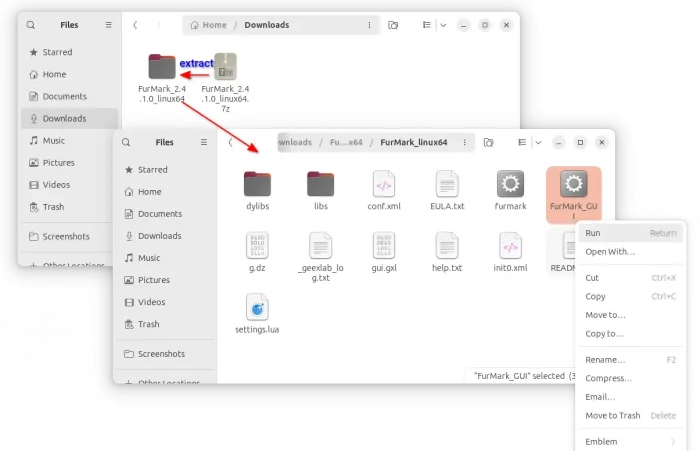Toggle list view in Downloads window
Image resolution: width=700 pixels, height=451 pixels.
coord(426,25)
